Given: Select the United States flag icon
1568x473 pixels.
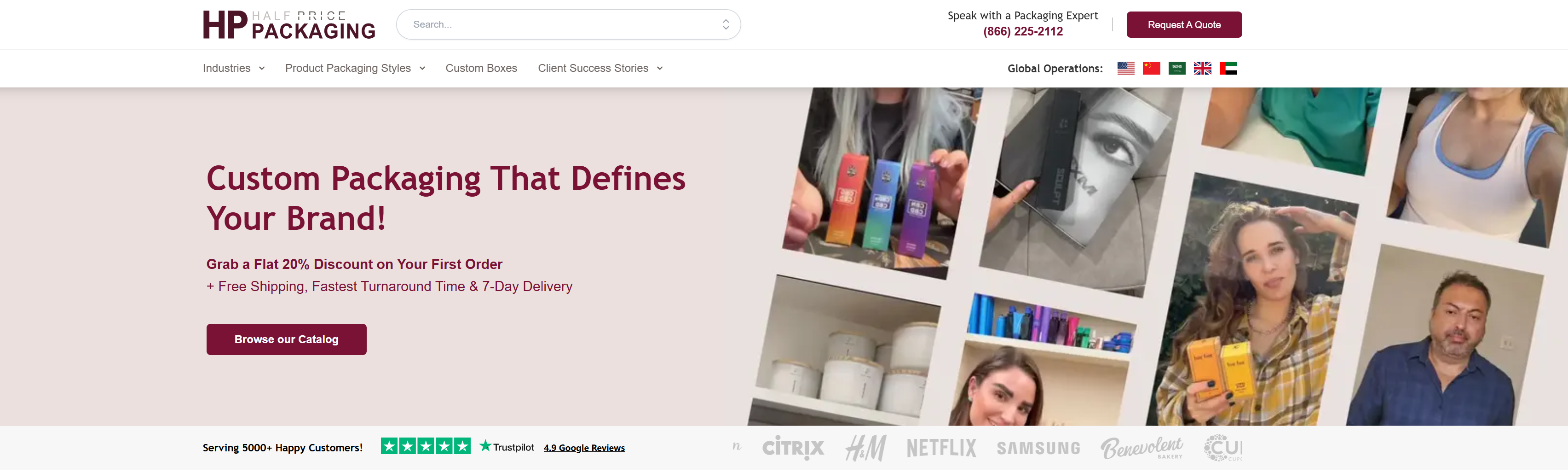Looking at the screenshot, I should click(x=1125, y=68).
